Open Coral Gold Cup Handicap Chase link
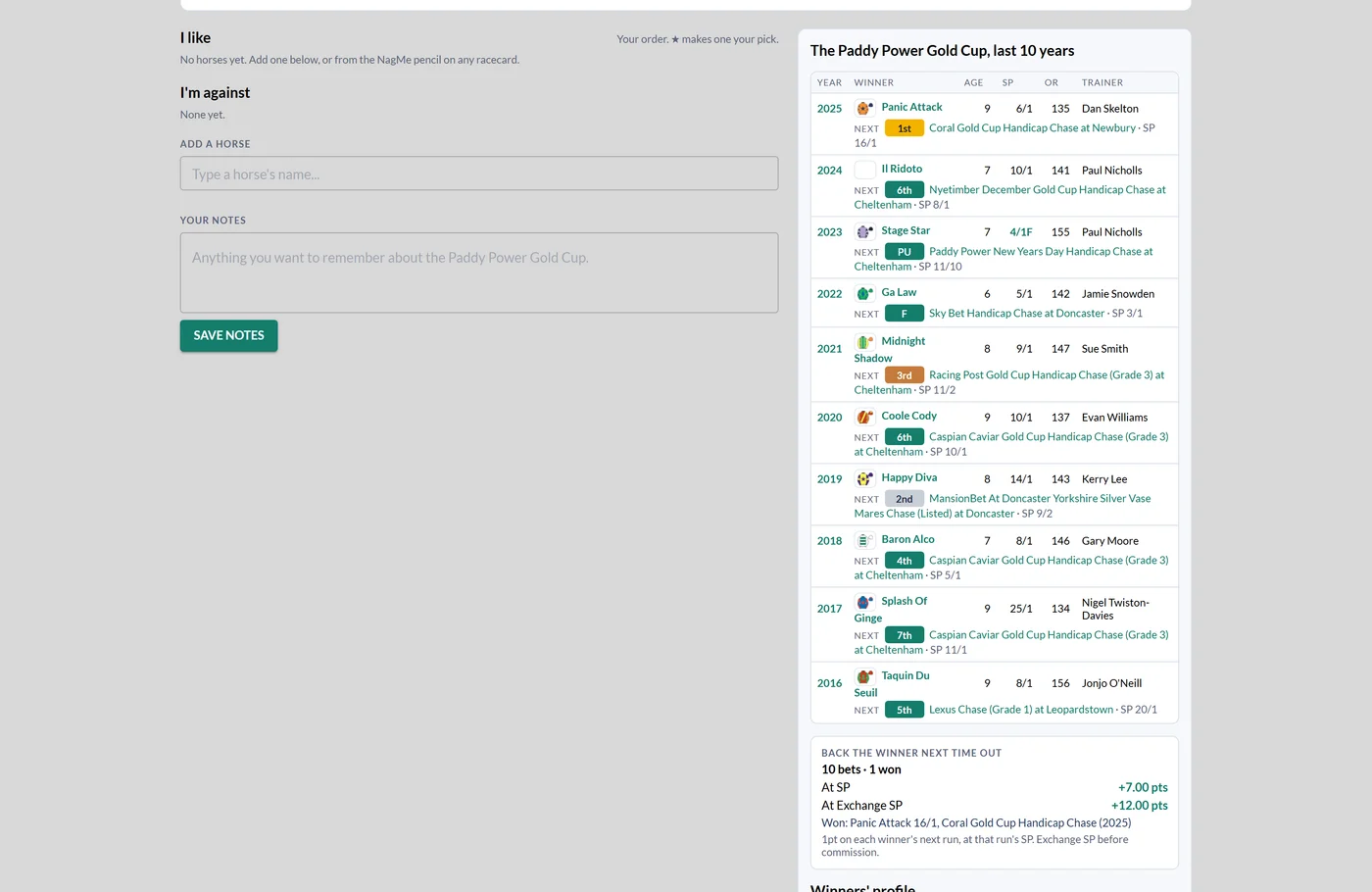This screenshot has width=1372, height=892. (1032, 127)
